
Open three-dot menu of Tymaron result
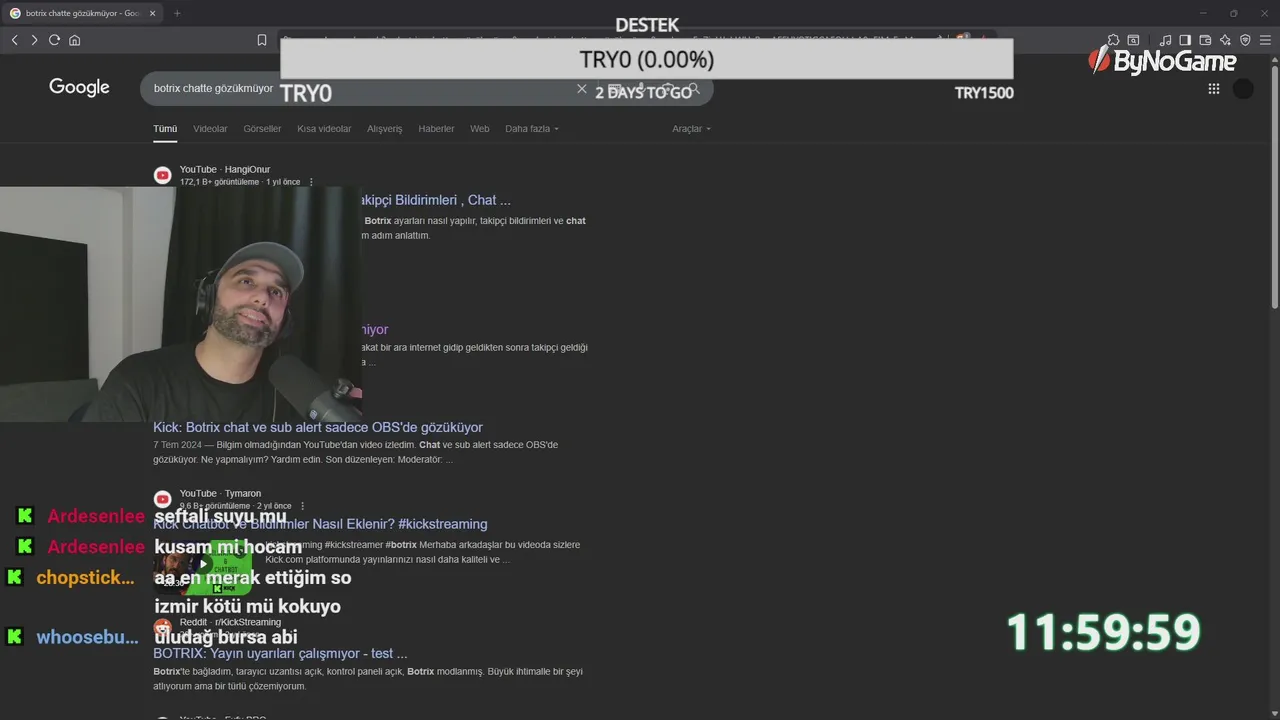pos(302,506)
